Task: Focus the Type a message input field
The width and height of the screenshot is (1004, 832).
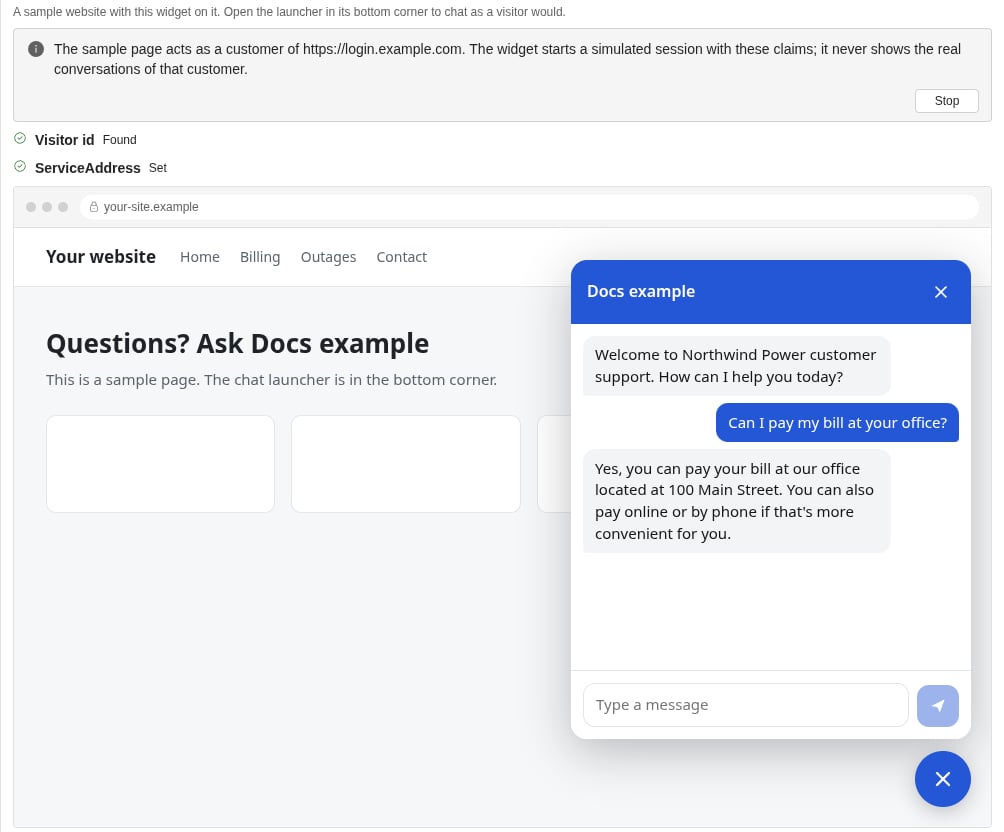Action: point(745,705)
